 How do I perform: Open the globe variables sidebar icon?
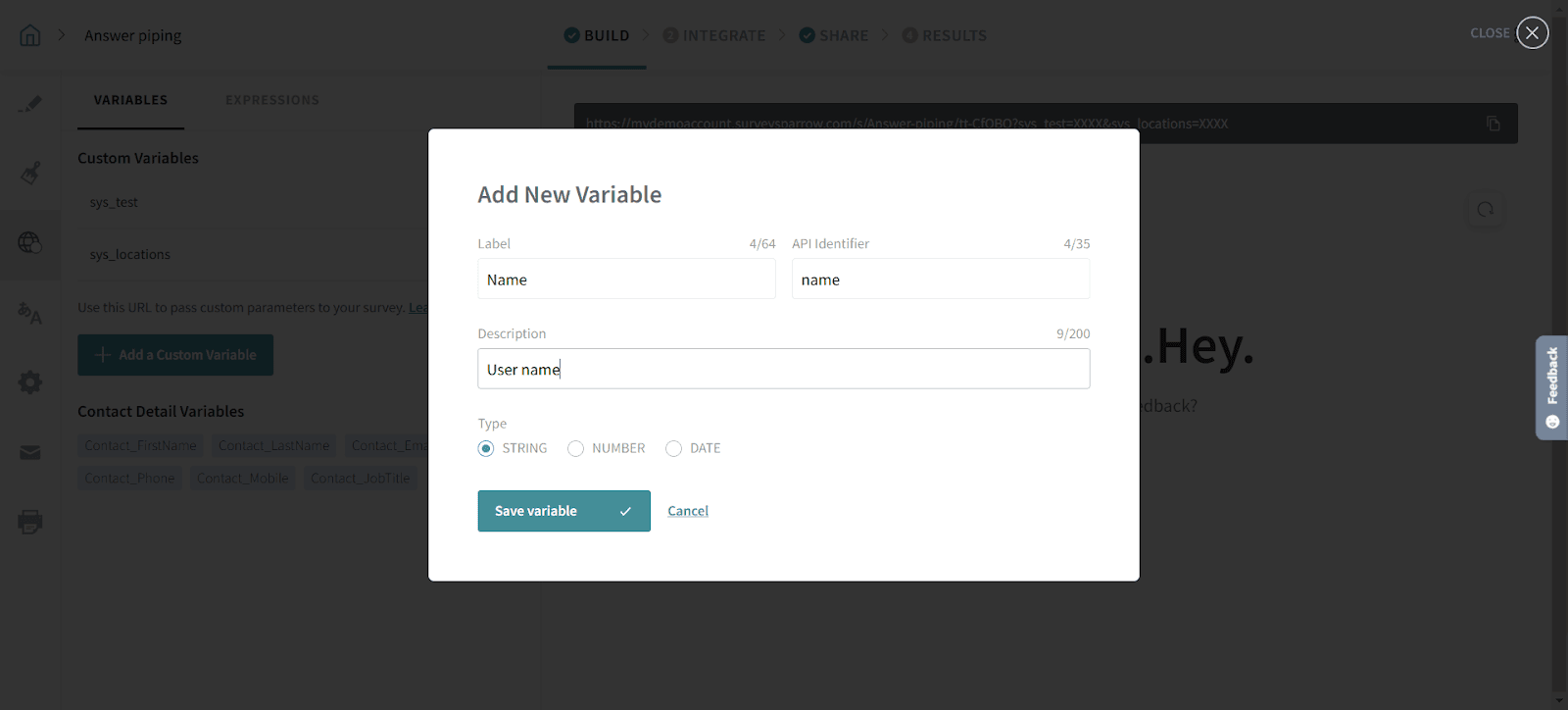(30, 243)
